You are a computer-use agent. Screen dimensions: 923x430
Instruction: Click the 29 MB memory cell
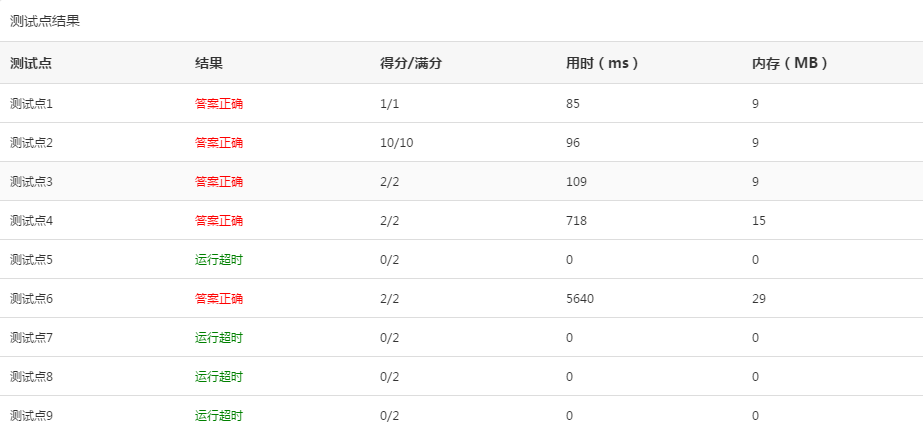pos(759,298)
